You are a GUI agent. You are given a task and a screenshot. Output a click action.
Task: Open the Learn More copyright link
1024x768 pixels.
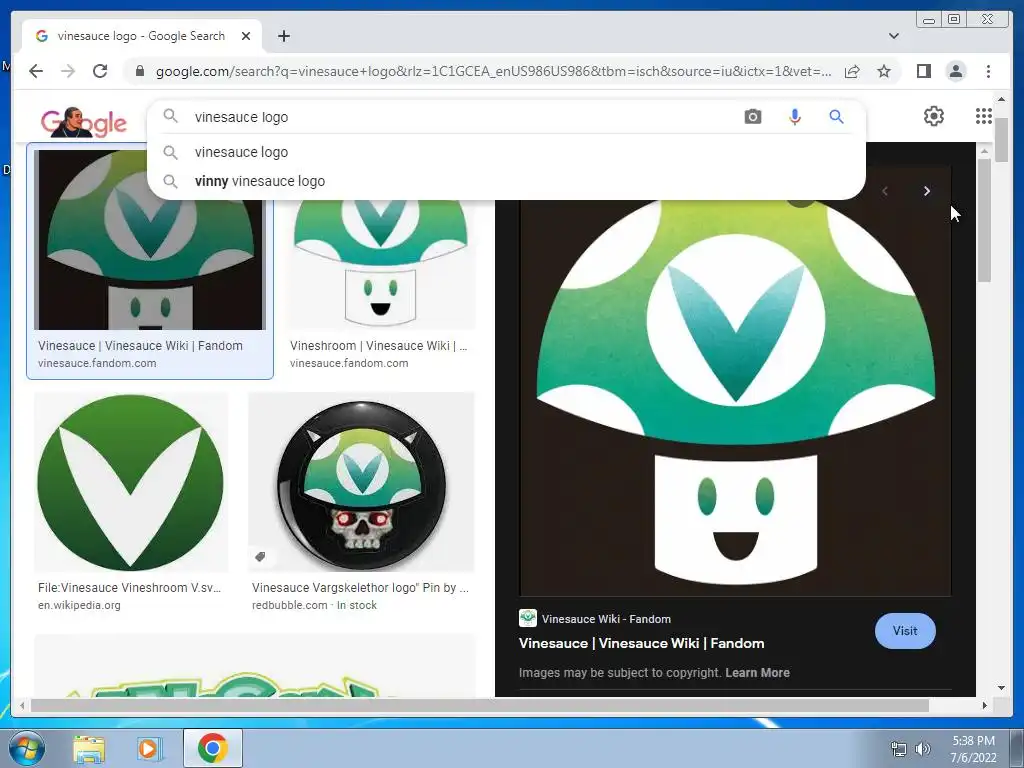(757, 673)
